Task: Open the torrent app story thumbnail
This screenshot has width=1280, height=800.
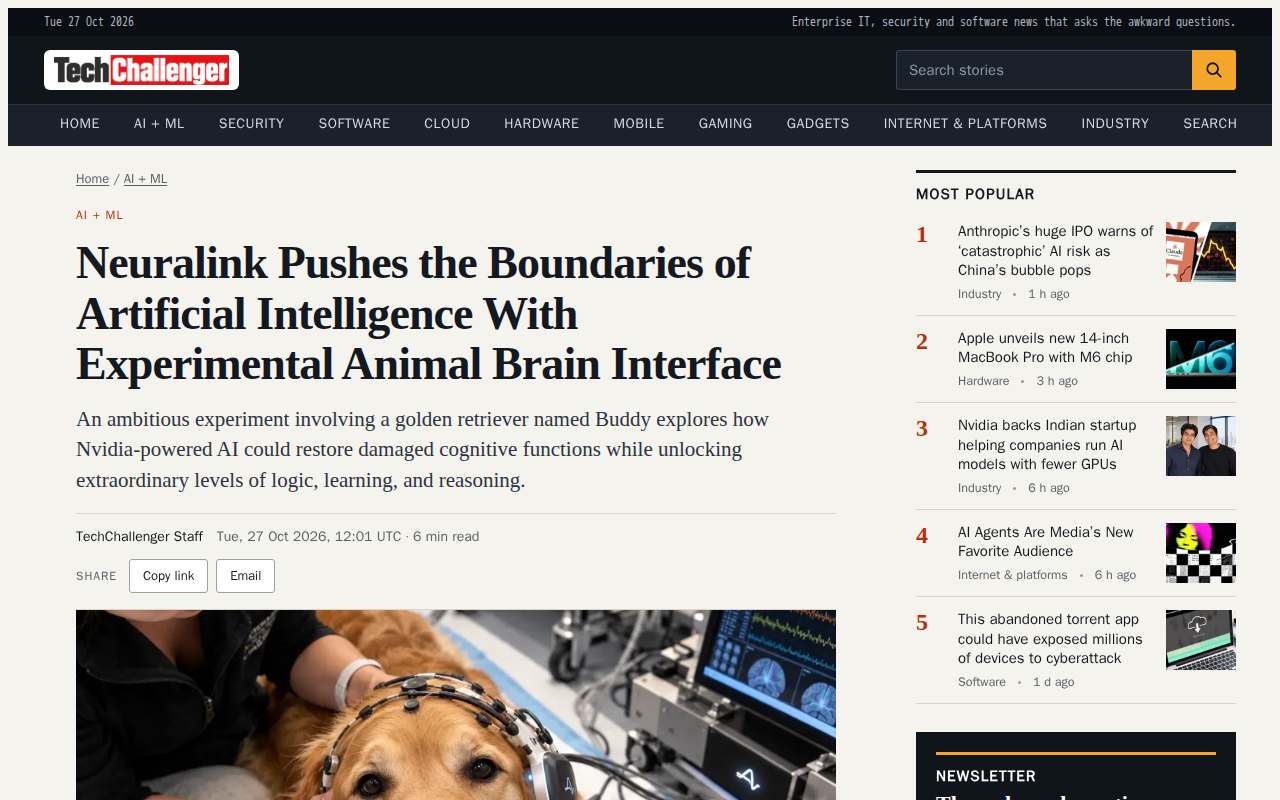Action: click(x=1201, y=640)
